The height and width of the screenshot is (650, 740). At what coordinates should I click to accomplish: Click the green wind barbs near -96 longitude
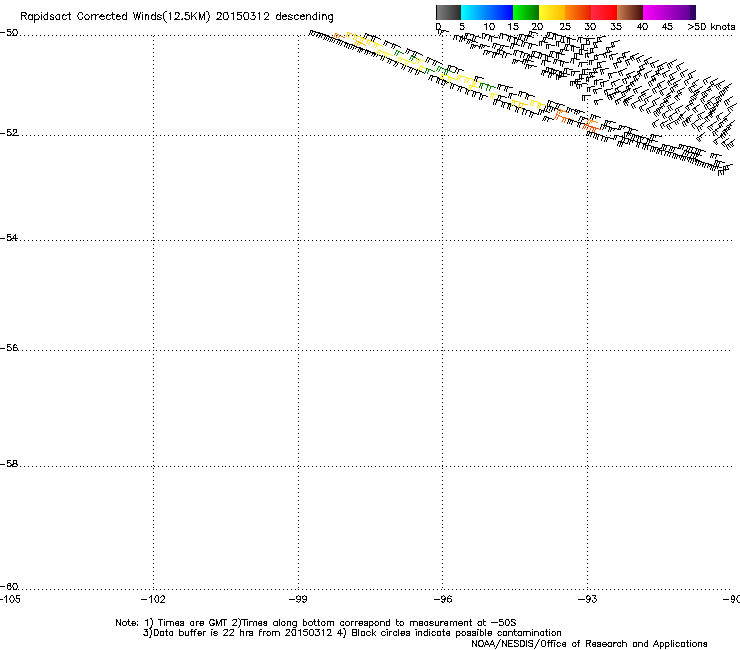(444, 70)
